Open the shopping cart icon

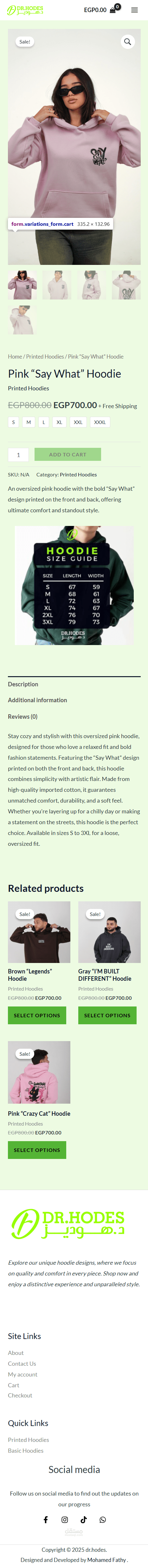pos(113,10)
